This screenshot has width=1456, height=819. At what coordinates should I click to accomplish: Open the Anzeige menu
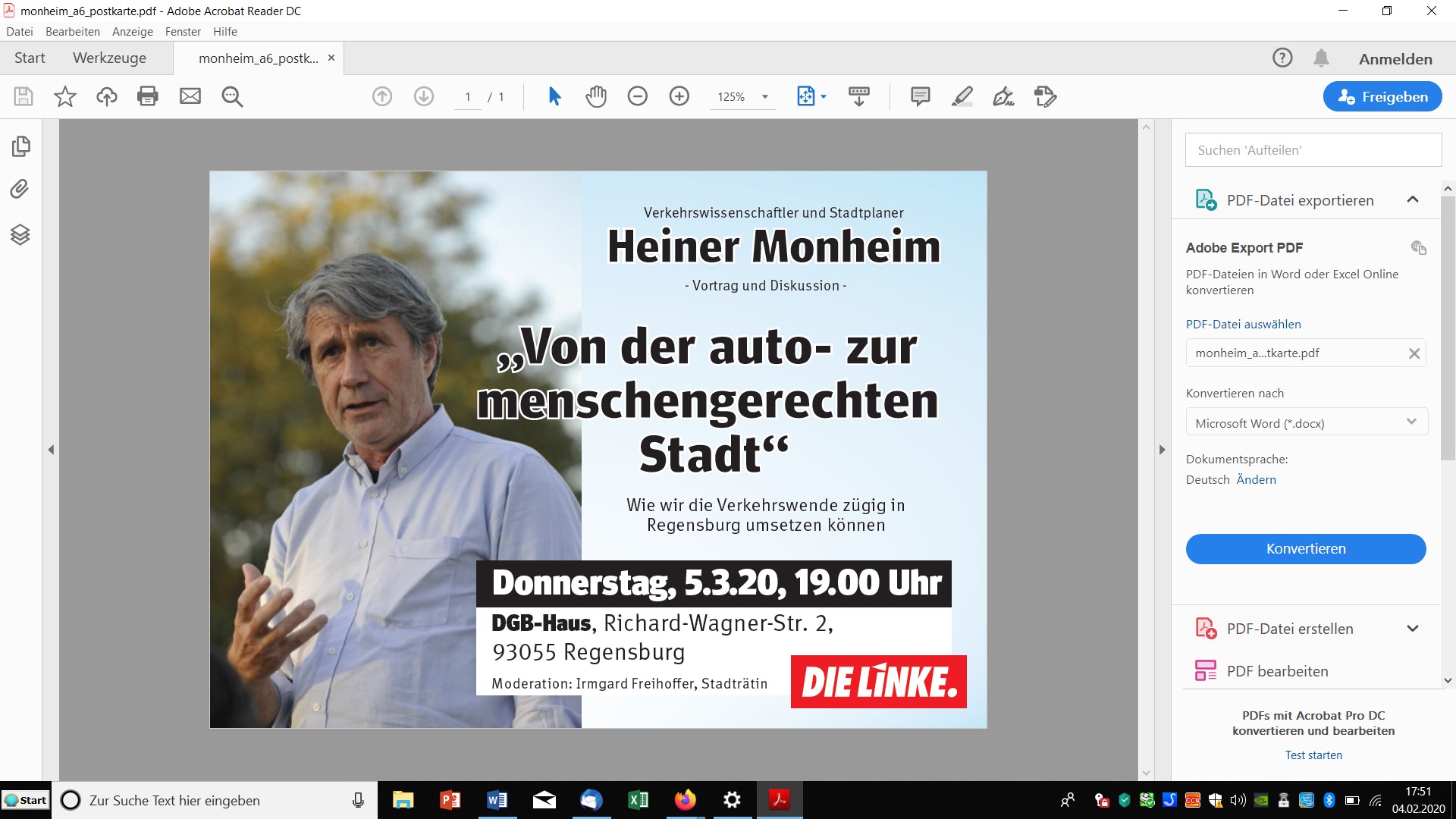pyautogui.click(x=133, y=32)
